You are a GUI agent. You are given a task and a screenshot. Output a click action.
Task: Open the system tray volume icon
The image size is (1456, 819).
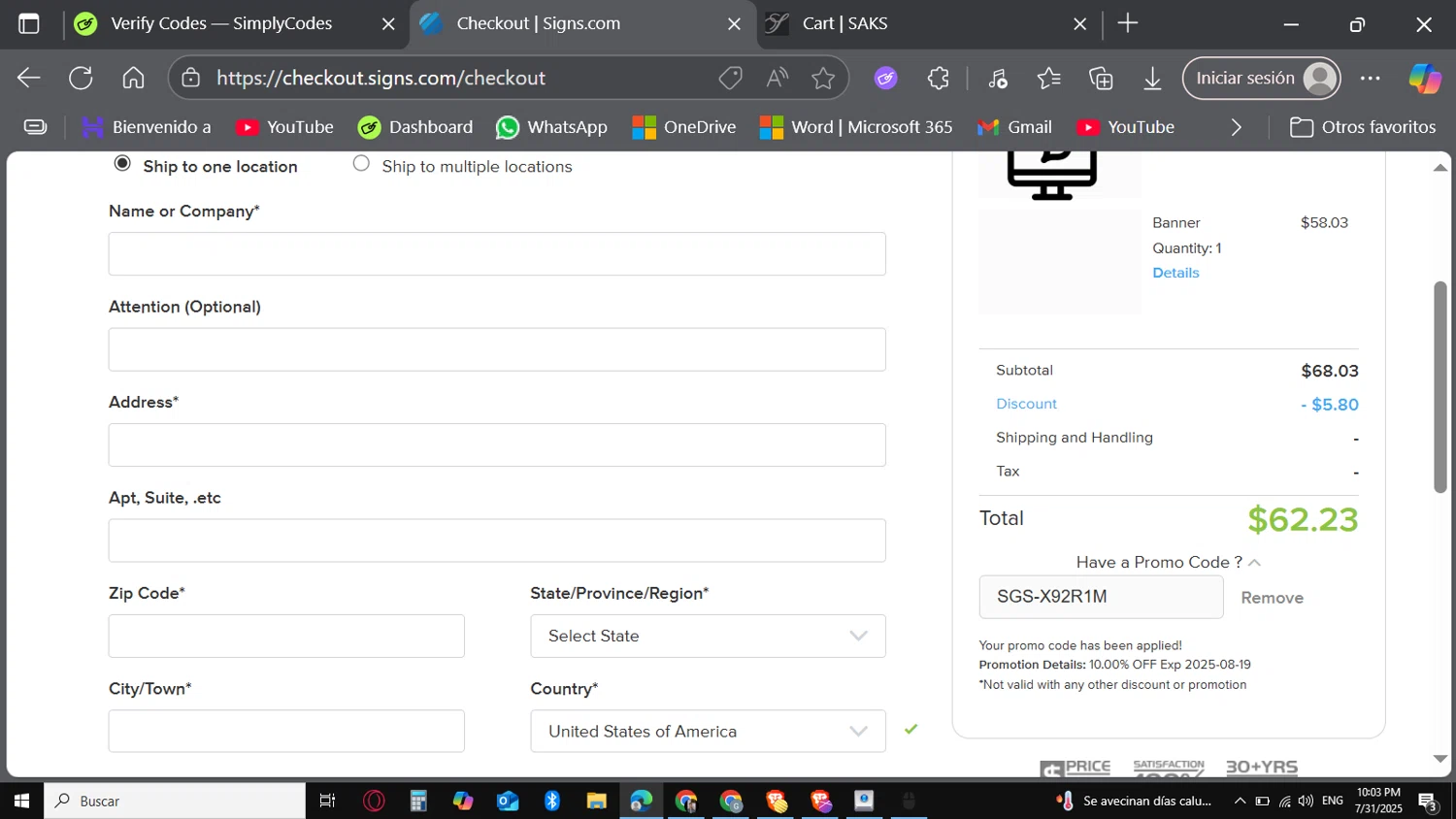pos(1306,802)
